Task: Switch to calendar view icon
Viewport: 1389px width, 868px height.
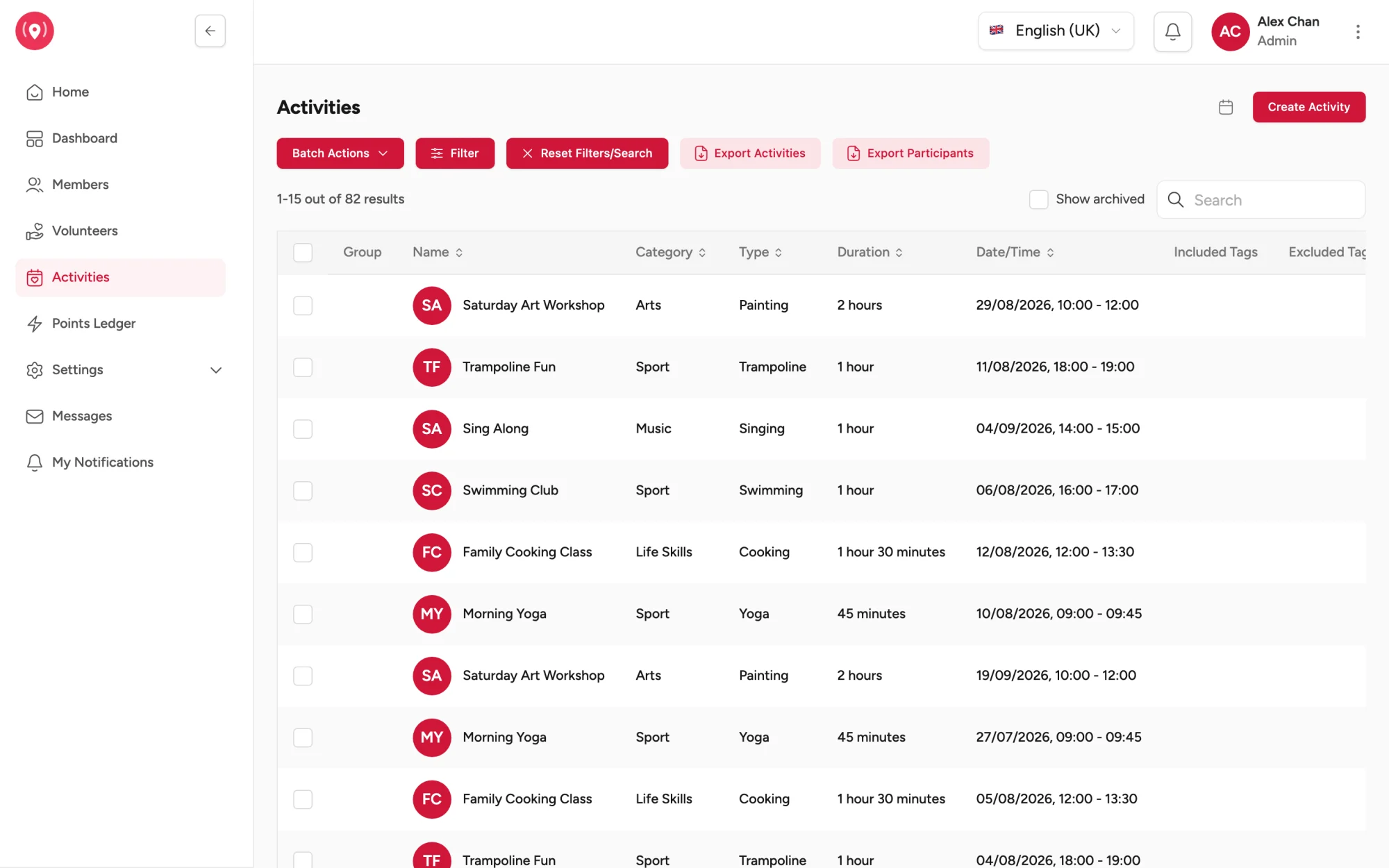Action: coord(1226,107)
